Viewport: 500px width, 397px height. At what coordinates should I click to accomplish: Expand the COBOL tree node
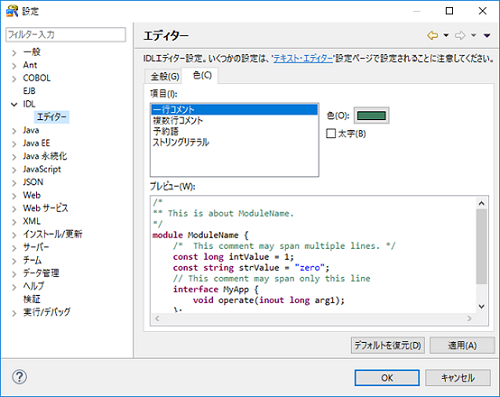pos(14,79)
